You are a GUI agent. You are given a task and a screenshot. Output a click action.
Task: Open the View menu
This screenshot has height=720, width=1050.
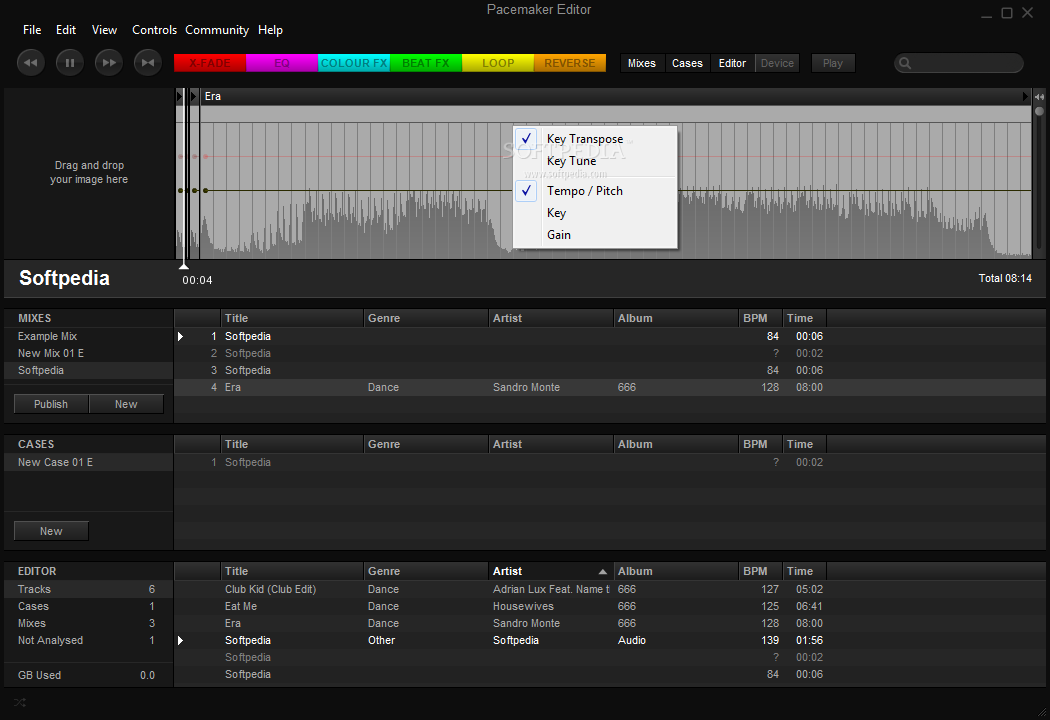pyautogui.click(x=104, y=30)
